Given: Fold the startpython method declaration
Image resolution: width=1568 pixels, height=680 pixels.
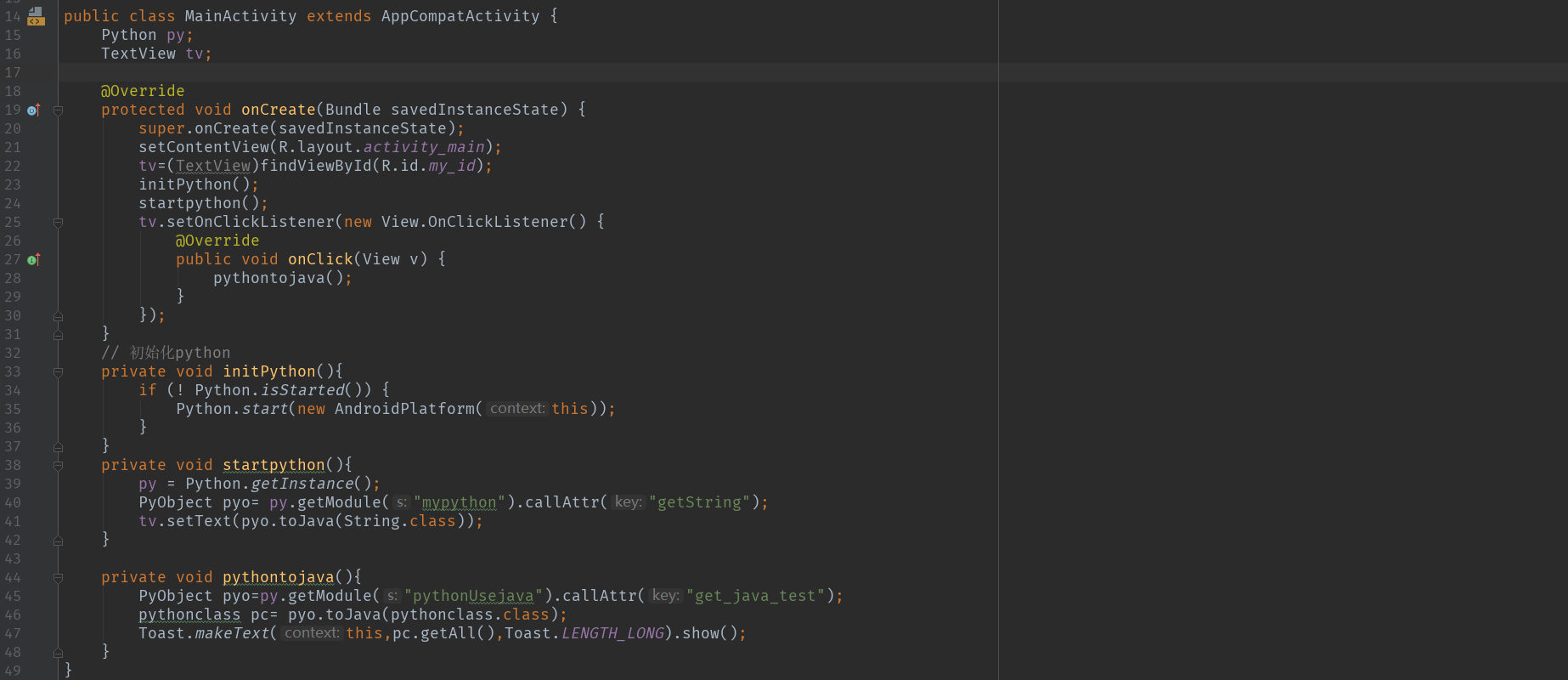Looking at the screenshot, I should point(58,465).
